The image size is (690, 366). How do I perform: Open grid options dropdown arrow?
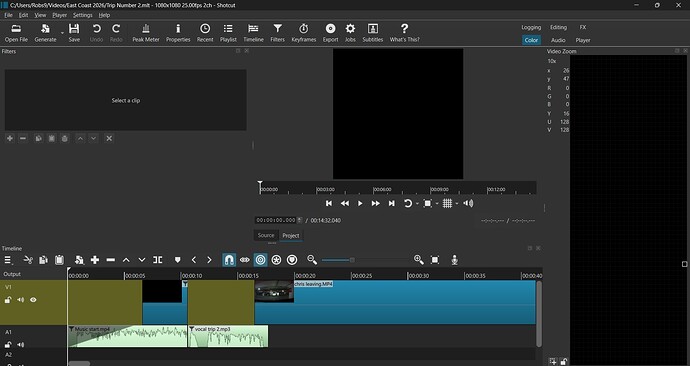457,204
